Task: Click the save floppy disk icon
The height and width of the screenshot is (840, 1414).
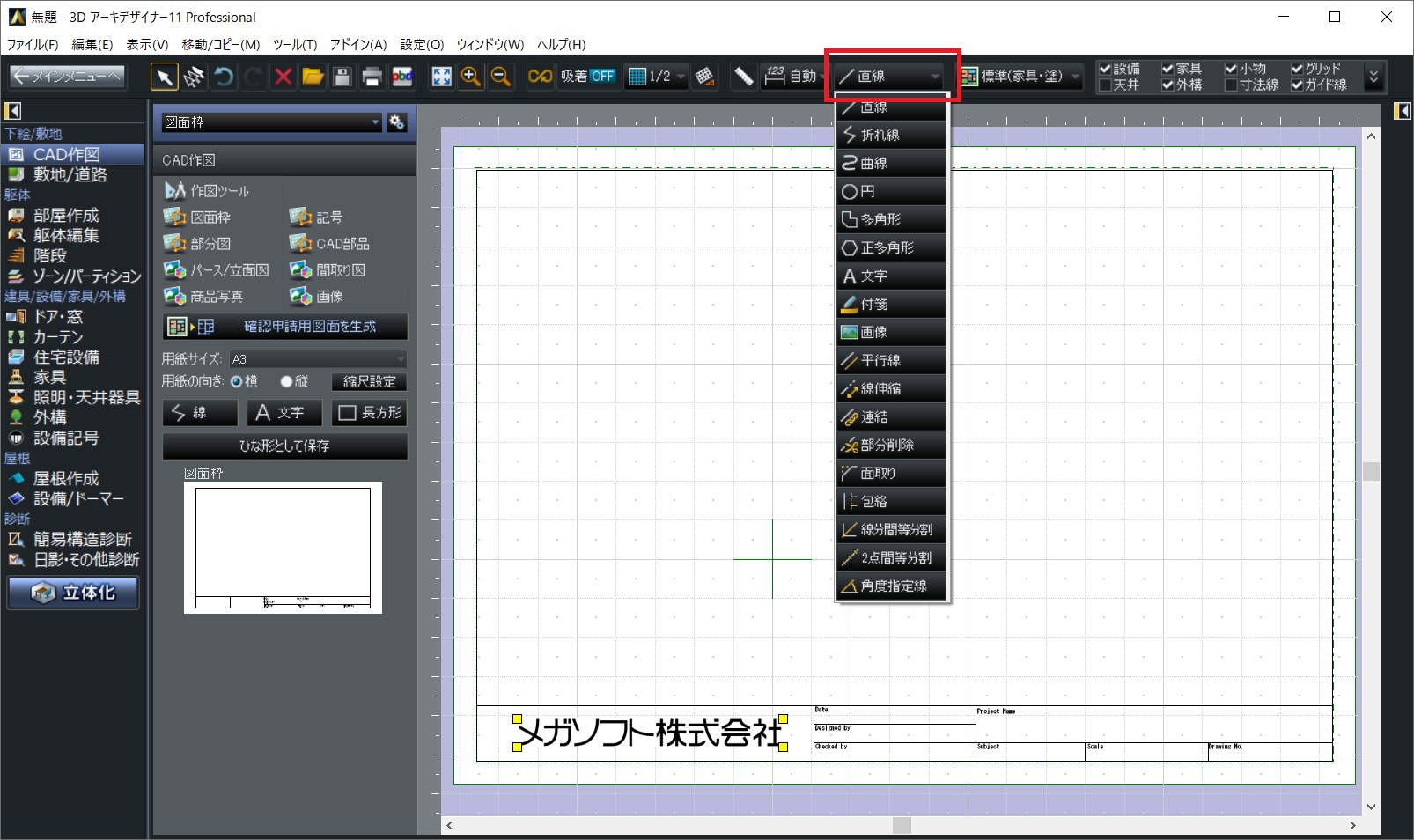Action: 342,77
